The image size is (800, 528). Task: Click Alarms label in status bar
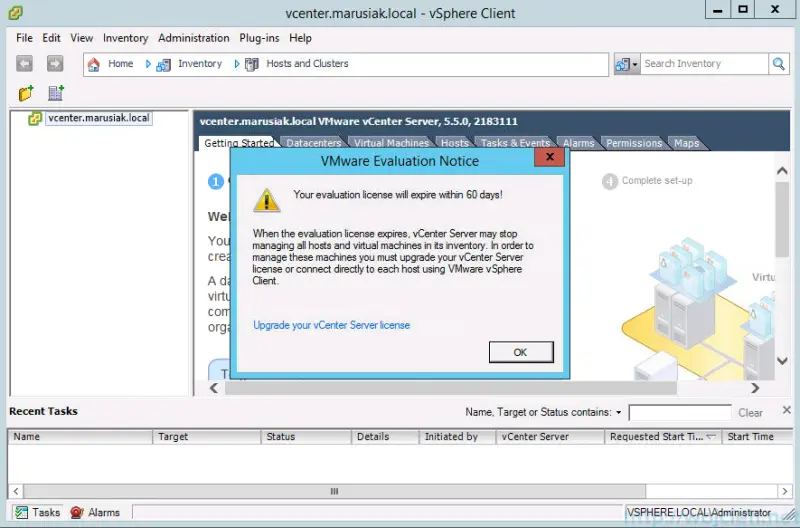pos(104,512)
